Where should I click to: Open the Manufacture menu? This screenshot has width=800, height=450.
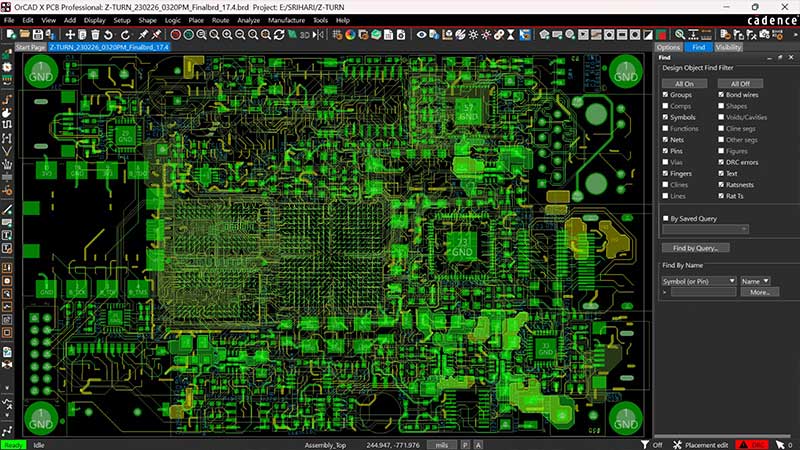click(x=286, y=20)
